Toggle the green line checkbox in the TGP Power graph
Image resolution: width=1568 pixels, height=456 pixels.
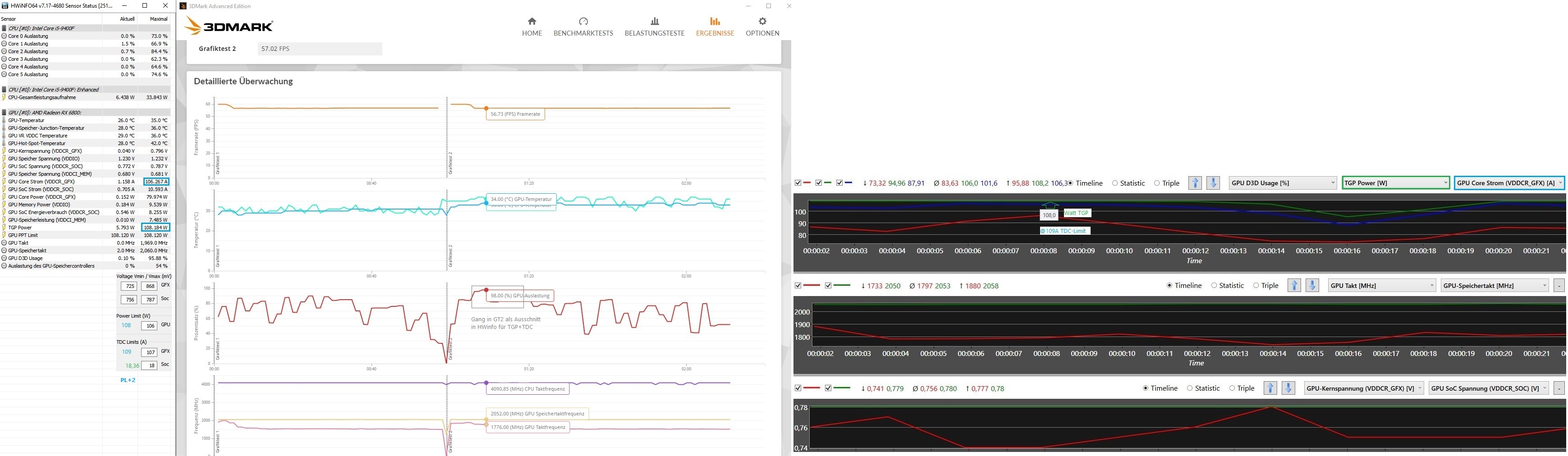pos(819,182)
